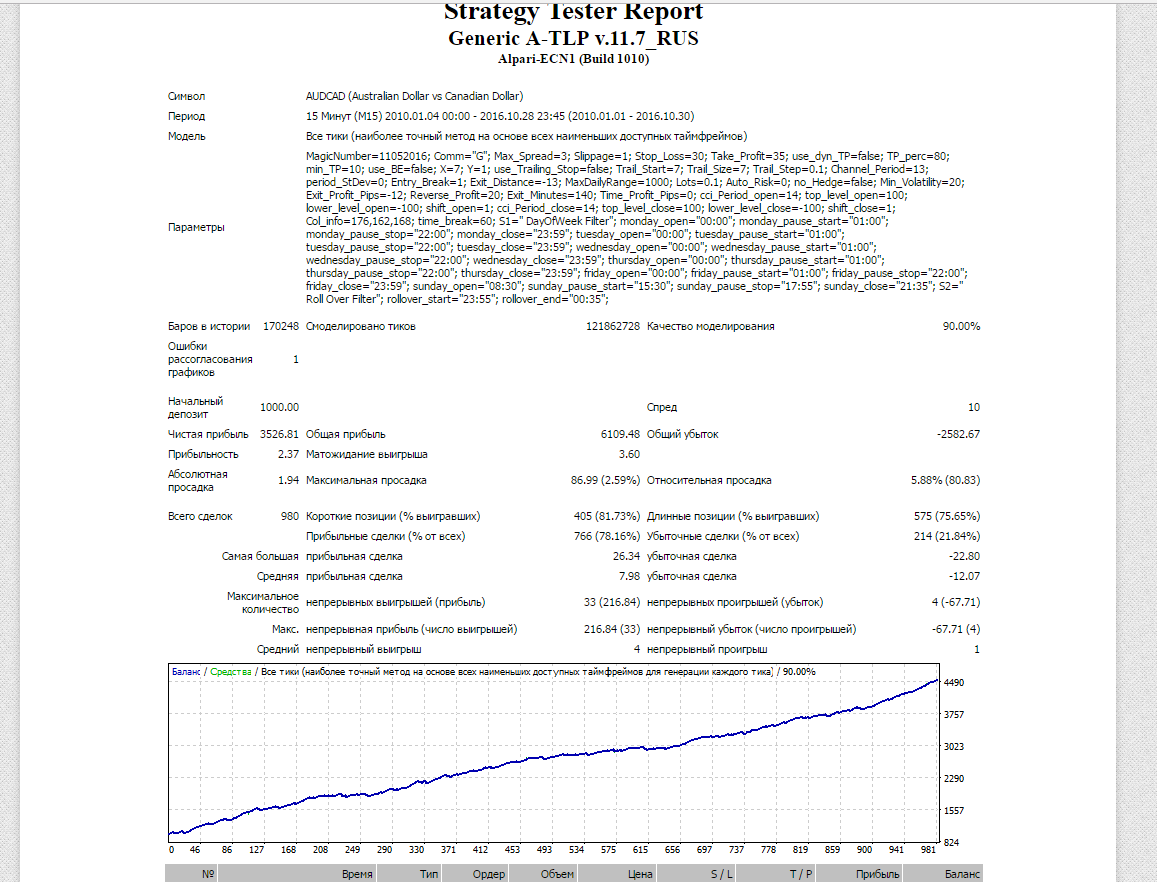Viewport: 1157px width, 882px height.
Task: Select the 15 Минут (M15) period value
Action: point(500,116)
